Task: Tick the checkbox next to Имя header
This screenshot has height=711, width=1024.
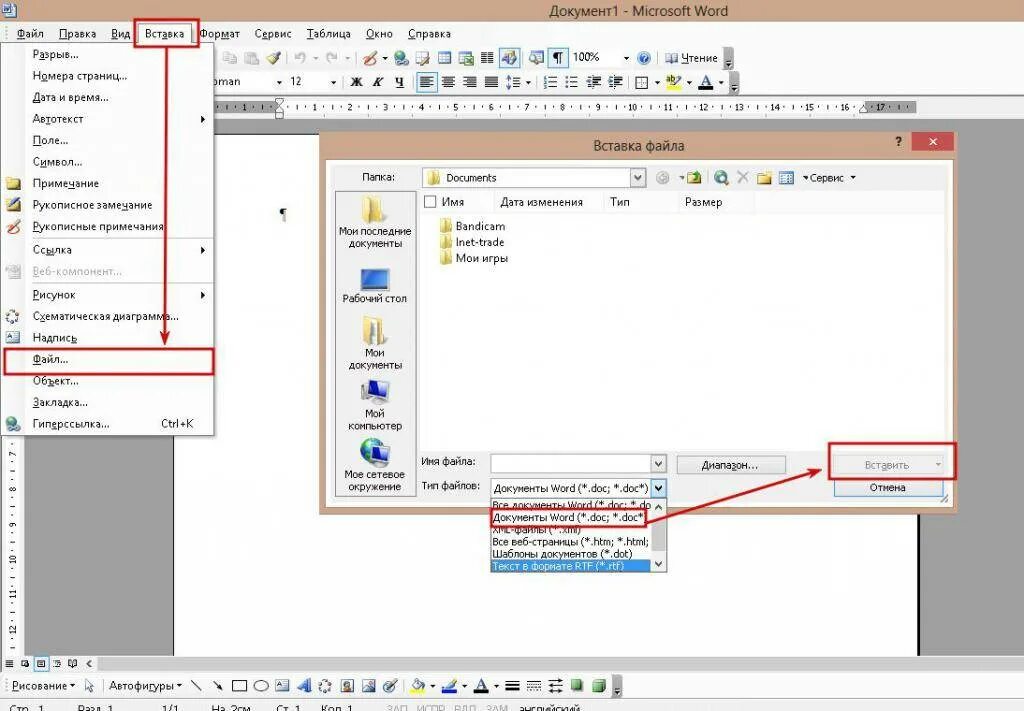Action: tap(430, 202)
